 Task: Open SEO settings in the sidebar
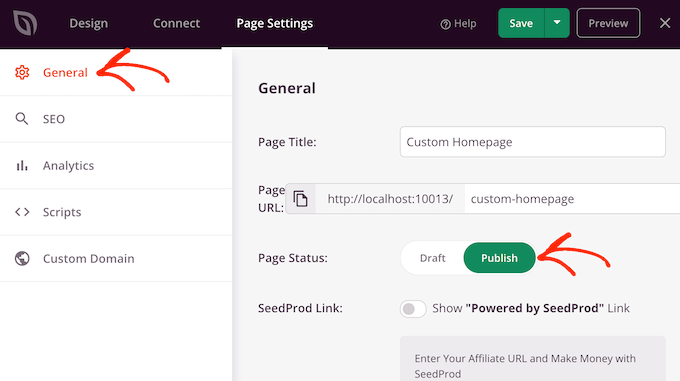click(116, 119)
